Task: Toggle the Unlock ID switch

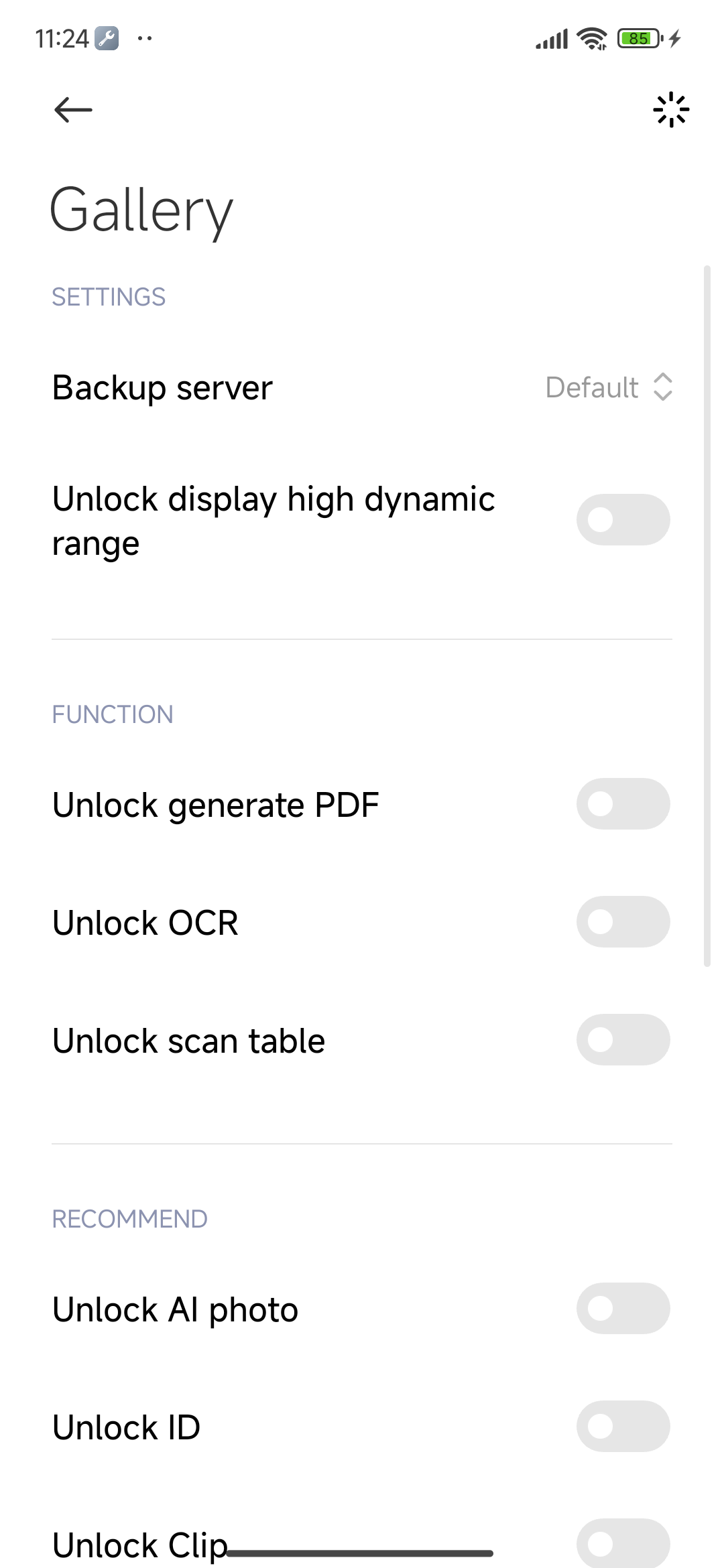Action: coord(623,1427)
